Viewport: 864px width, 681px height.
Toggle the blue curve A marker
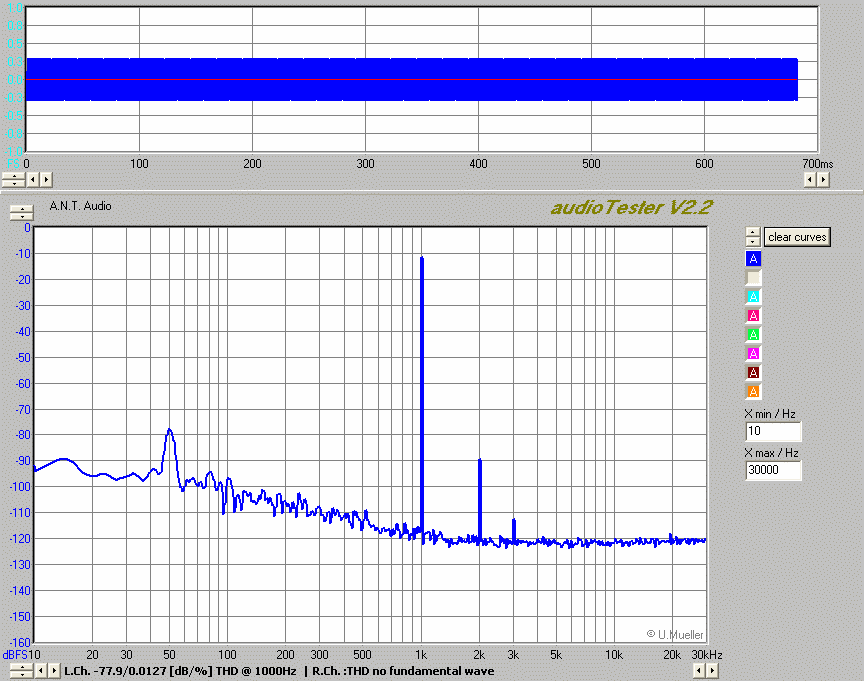click(x=754, y=259)
